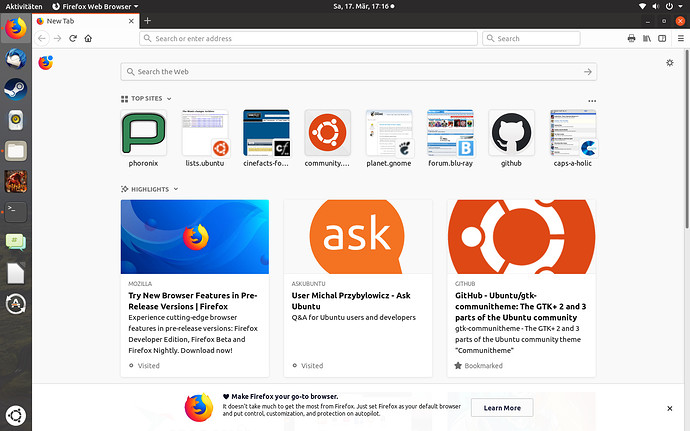Open github top site
This screenshot has width=690, height=431.
511,138
